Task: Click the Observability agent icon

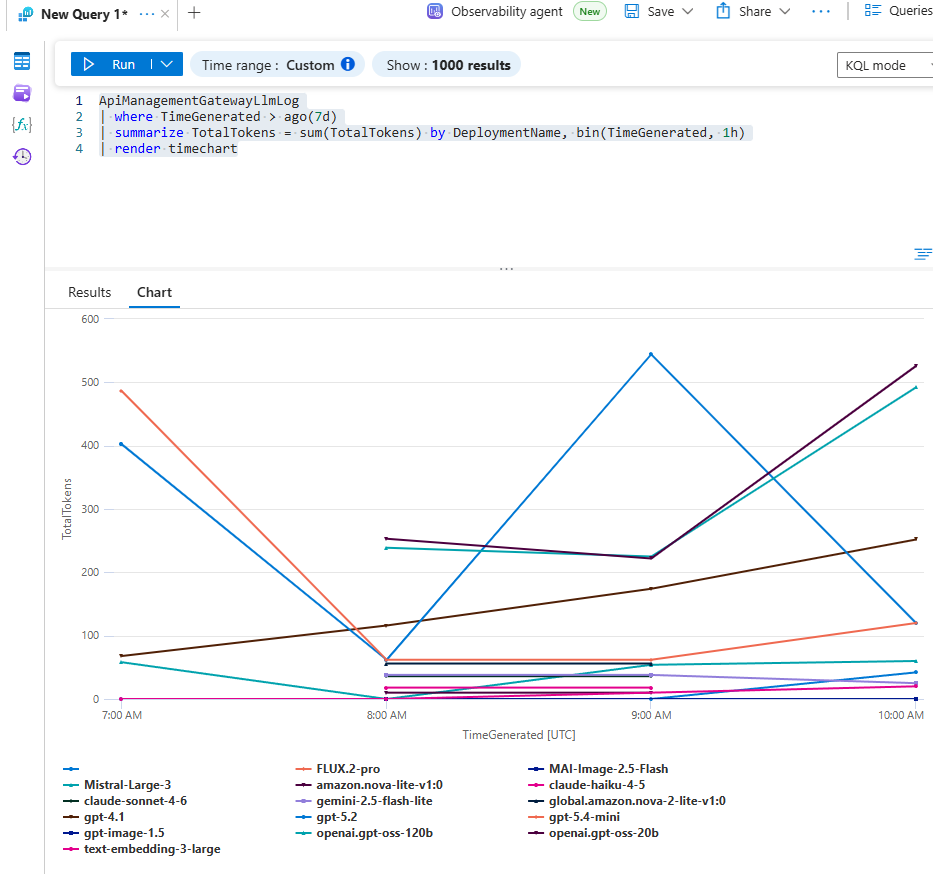Action: tap(435, 11)
